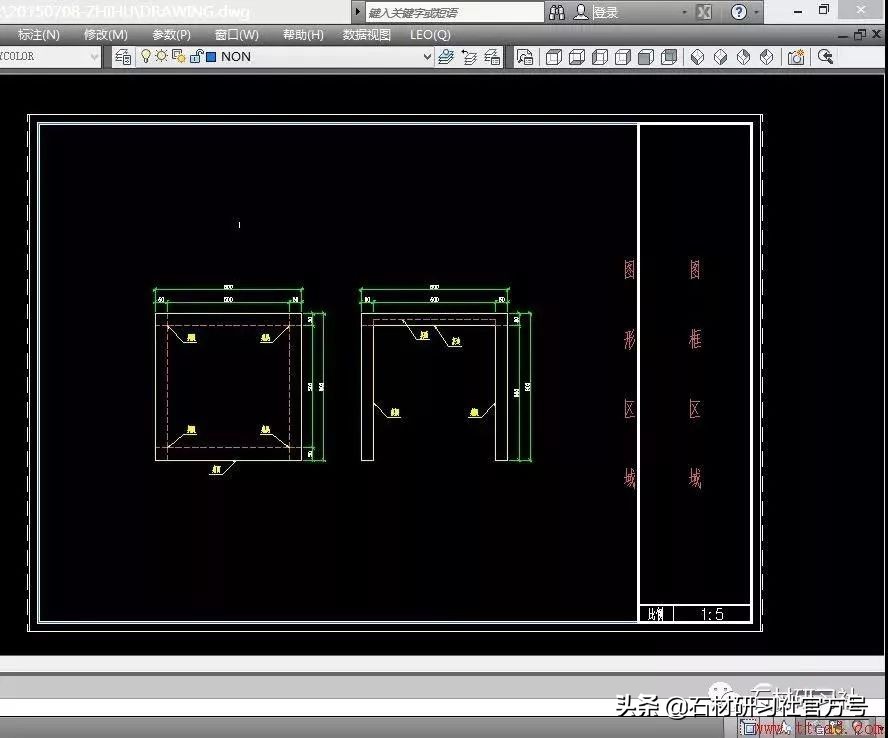Toggle freeze in current viewport icon
This screenshot has width=888, height=738.
[x=179, y=56]
